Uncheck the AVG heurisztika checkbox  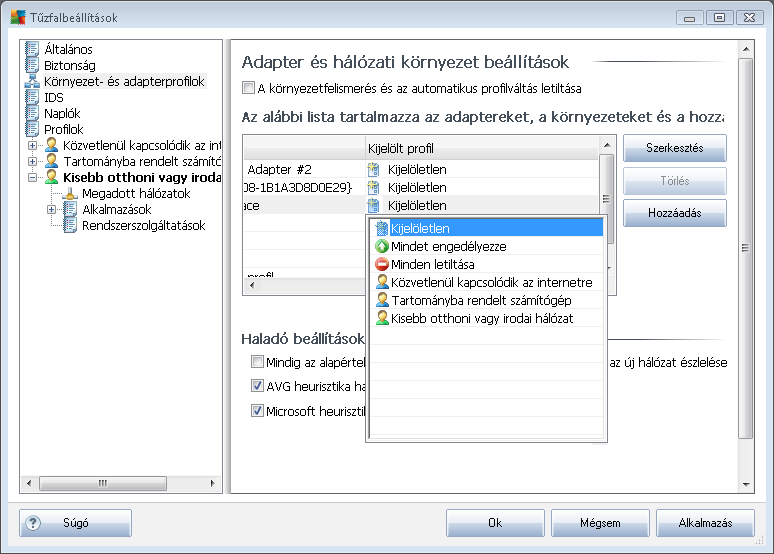point(257,386)
